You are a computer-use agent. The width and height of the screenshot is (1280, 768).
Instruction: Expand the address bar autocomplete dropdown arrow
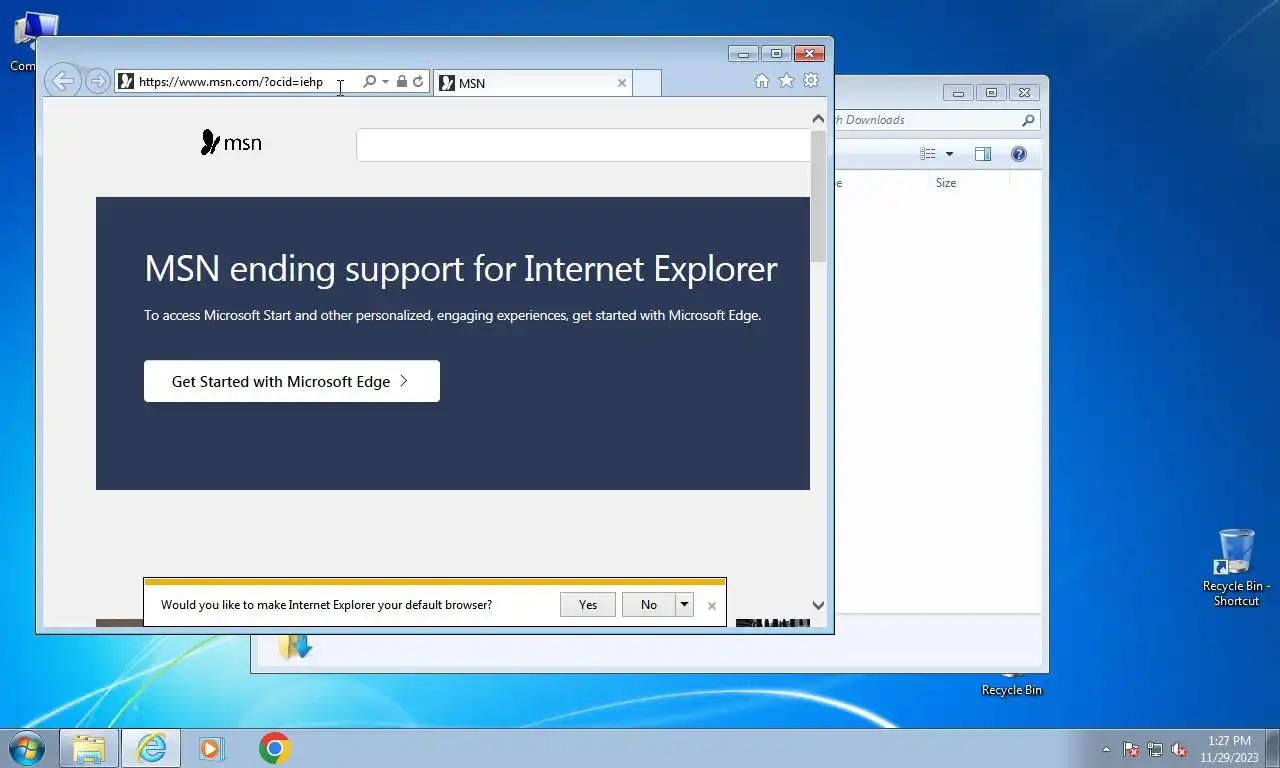[x=385, y=82]
